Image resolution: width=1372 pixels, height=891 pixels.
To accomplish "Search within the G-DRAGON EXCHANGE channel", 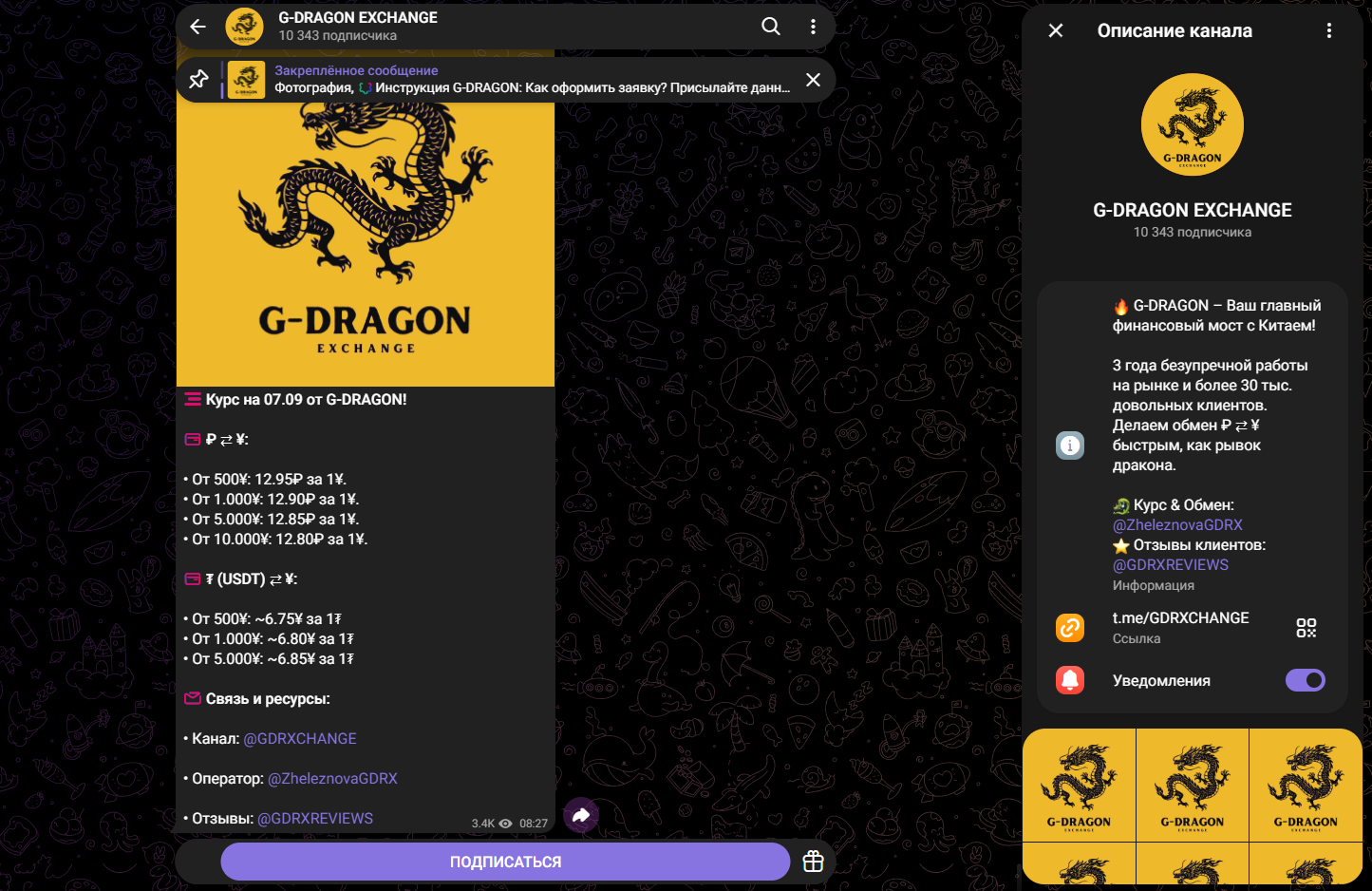I will pyautogui.click(x=771, y=27).
